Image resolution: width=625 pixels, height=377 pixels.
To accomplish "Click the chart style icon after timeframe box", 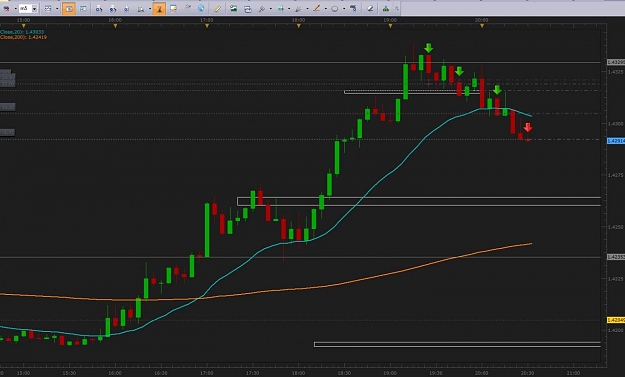I will pos(48,8).
